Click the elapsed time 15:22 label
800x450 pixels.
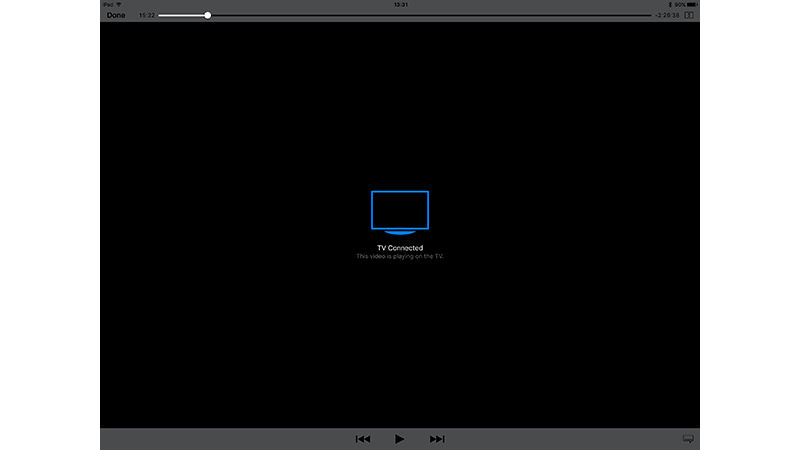tap(147, 15)
